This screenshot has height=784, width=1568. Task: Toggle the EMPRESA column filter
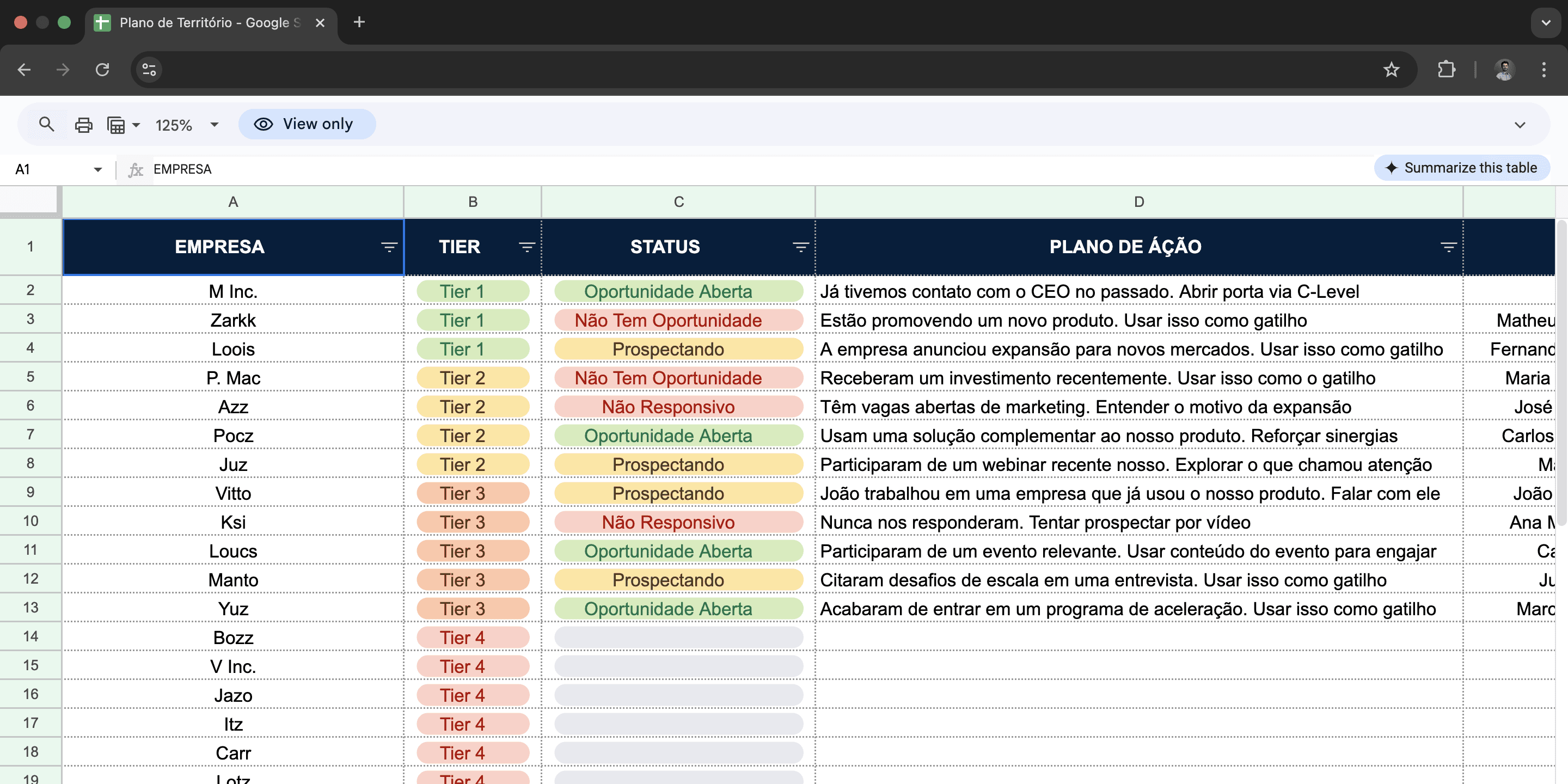(x=389, y=247)
